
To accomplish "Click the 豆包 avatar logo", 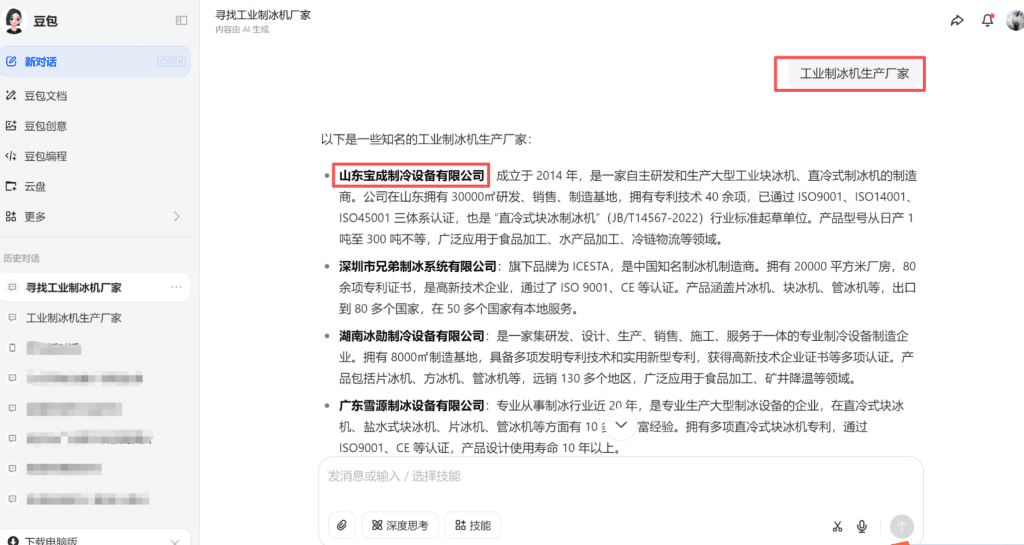I will 14,21.
